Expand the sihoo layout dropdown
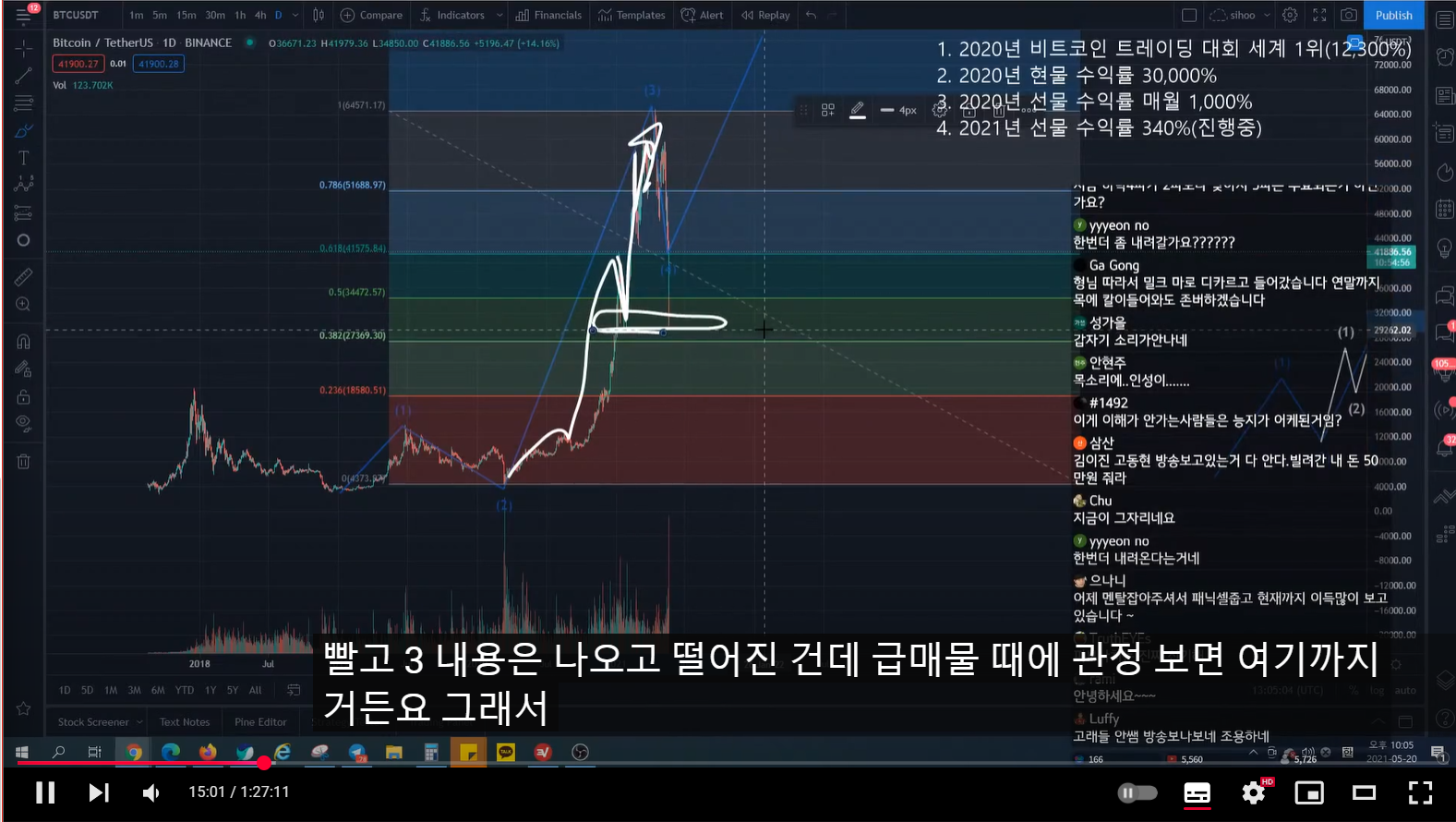The width and height of the screenshot is (1456, 822). (x=1267, y=15)
